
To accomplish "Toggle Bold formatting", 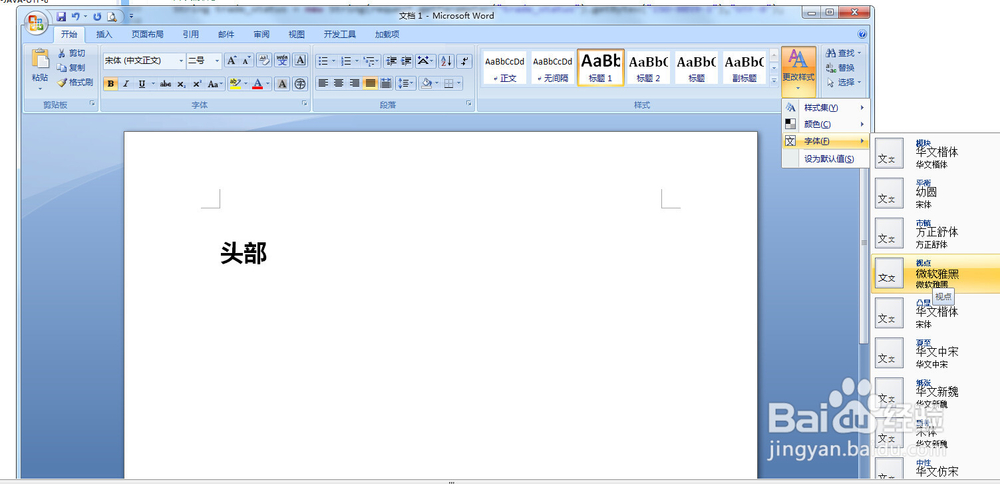I will 110,84.
